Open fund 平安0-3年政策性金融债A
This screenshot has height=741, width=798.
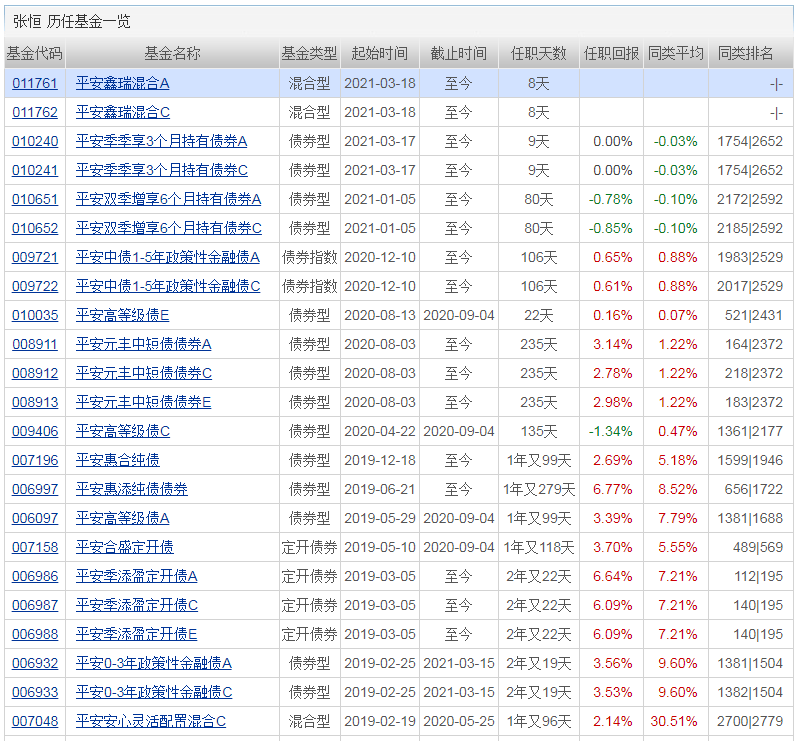[x=154, y=664]
